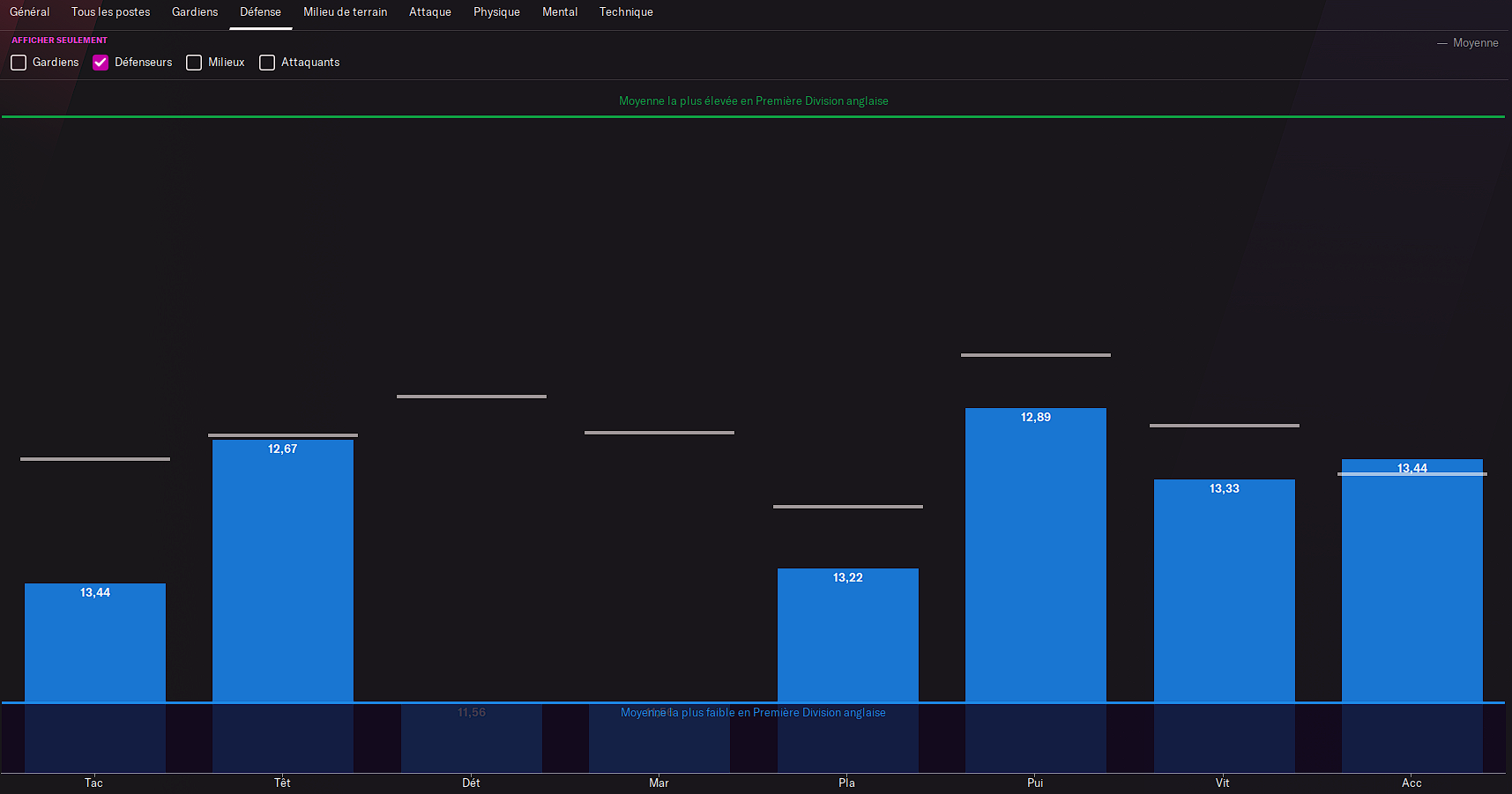
Task: Click the Pui axis label
Action: pos(1035,783)
